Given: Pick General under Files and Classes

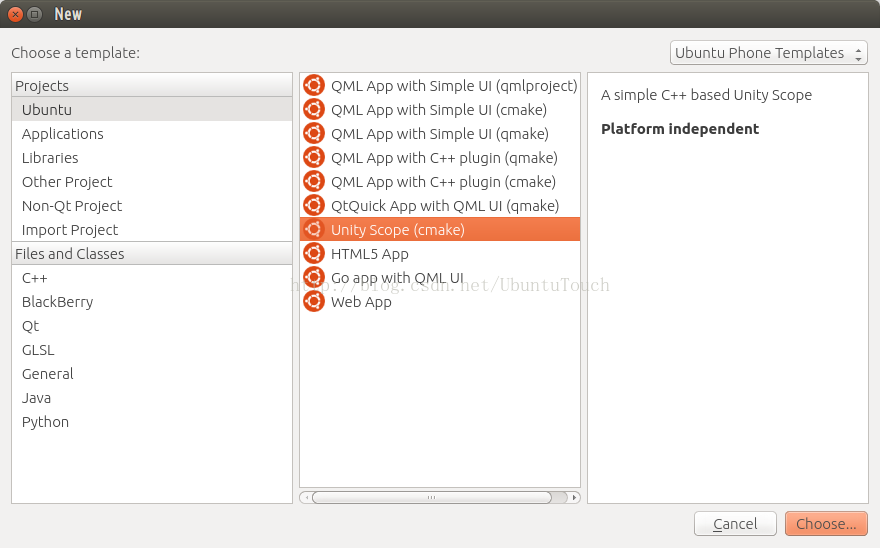Looking at the screenshot, I should (152, 373).
